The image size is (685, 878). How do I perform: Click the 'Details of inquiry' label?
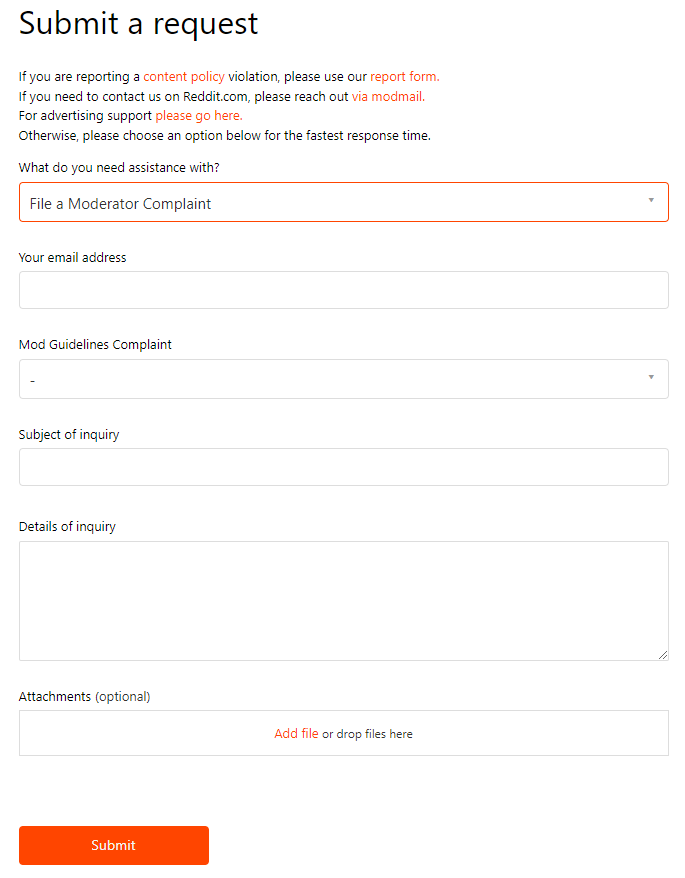67,526
